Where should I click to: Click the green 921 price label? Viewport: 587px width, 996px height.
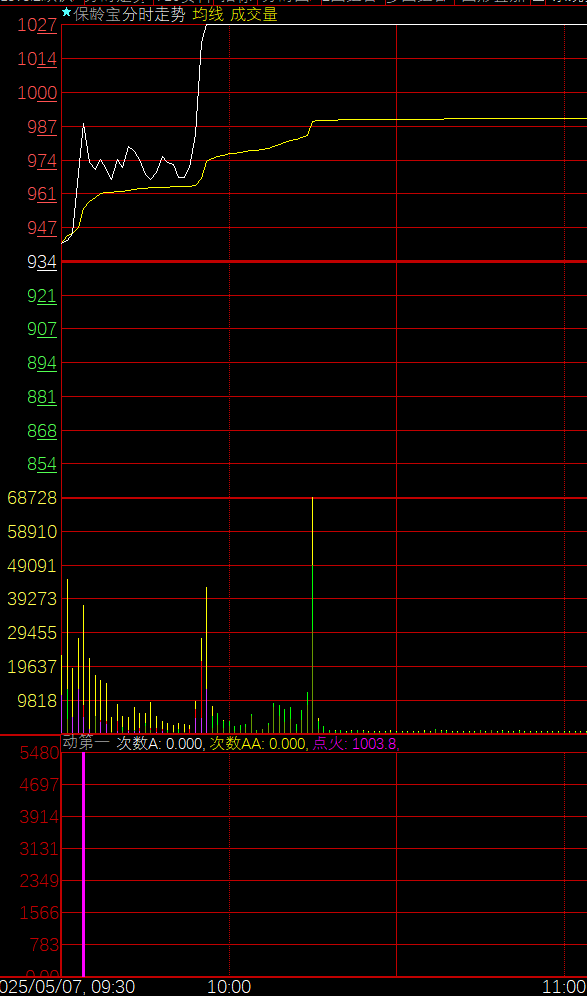[42, 295]
